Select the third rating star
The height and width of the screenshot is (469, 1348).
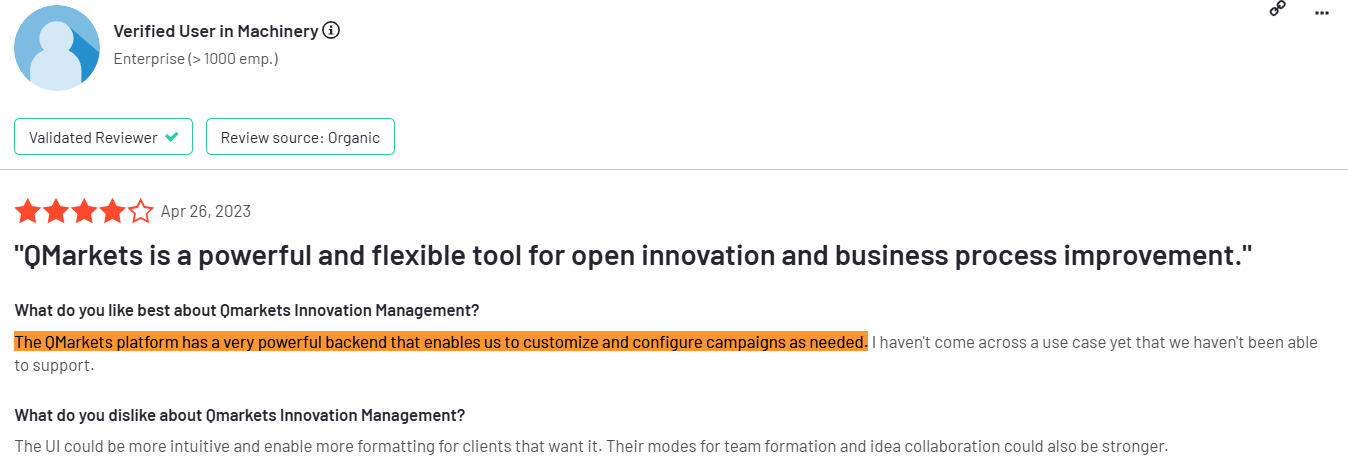84,211
